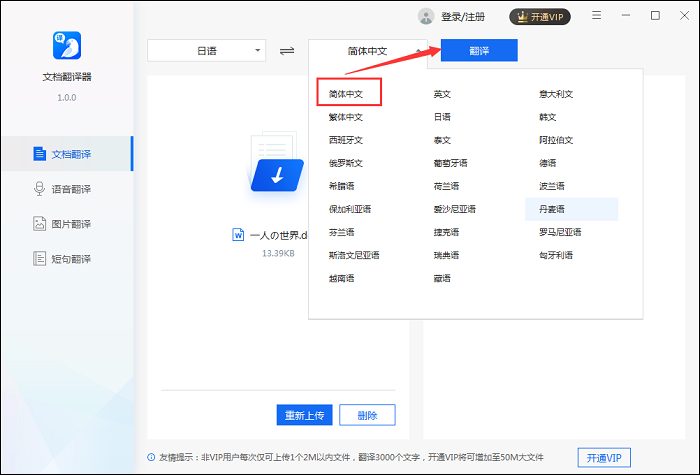Minimize the translator window
Image resolution: width=700 pixels, height=475 pixels.
click(626, 16)
